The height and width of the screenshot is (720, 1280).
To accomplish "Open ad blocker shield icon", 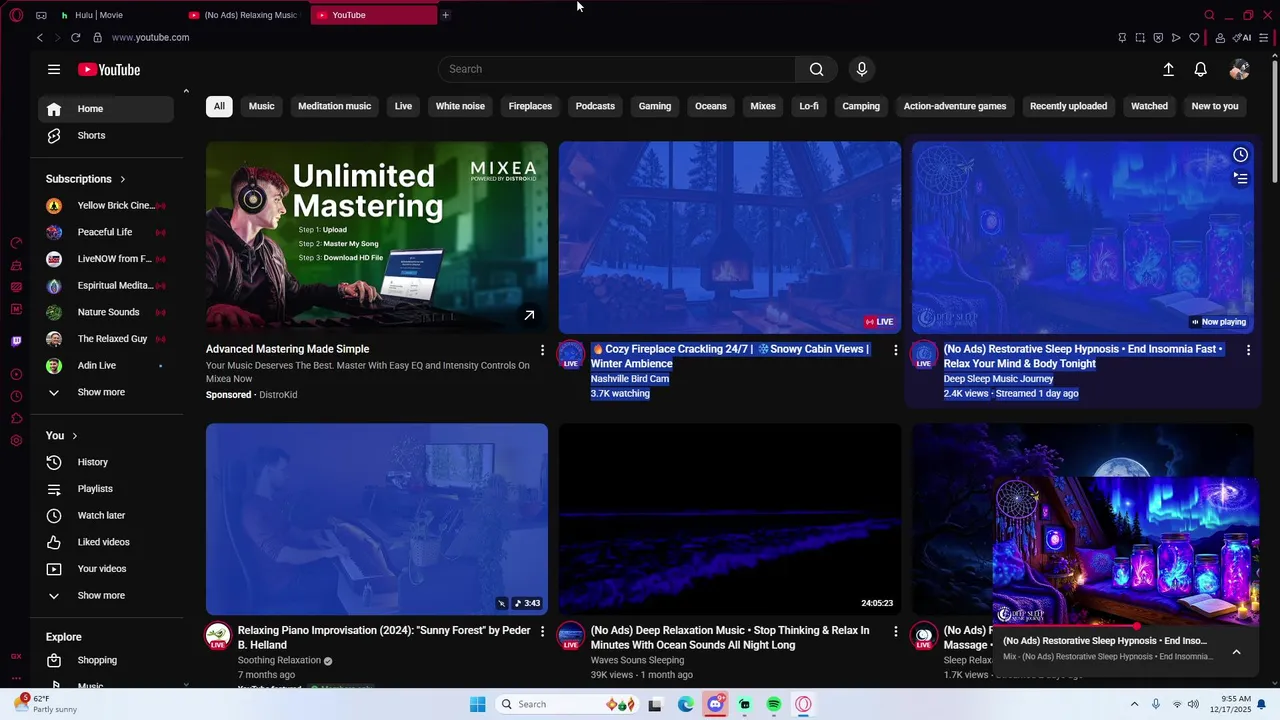I will (1158, 38).
